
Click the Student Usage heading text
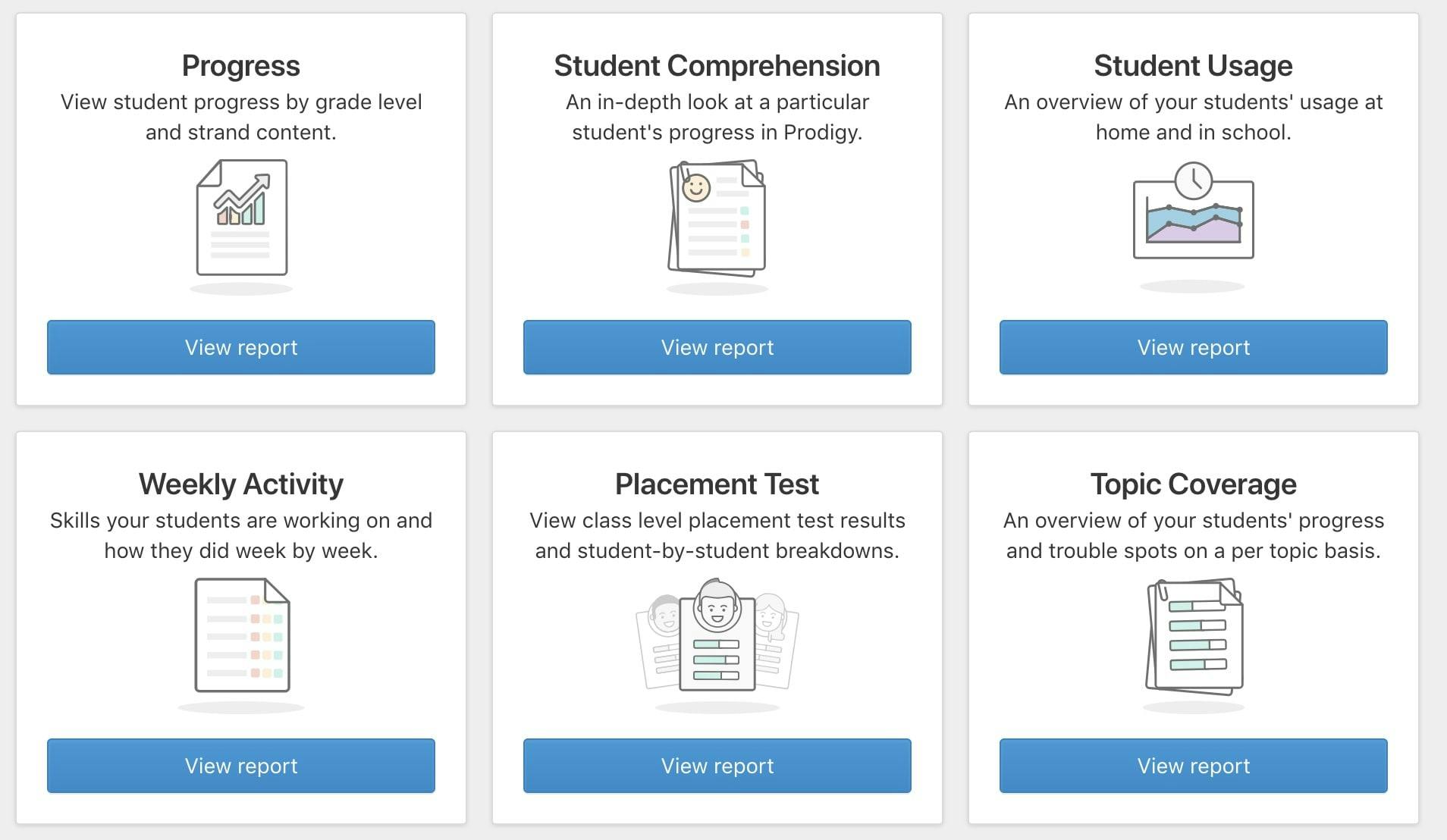(1194, 66)
